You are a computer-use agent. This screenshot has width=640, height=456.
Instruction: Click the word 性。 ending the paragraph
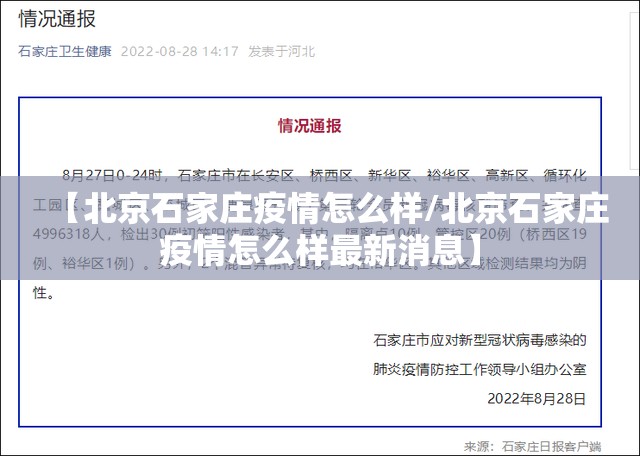pyautogui.click(x=46, y=294)
